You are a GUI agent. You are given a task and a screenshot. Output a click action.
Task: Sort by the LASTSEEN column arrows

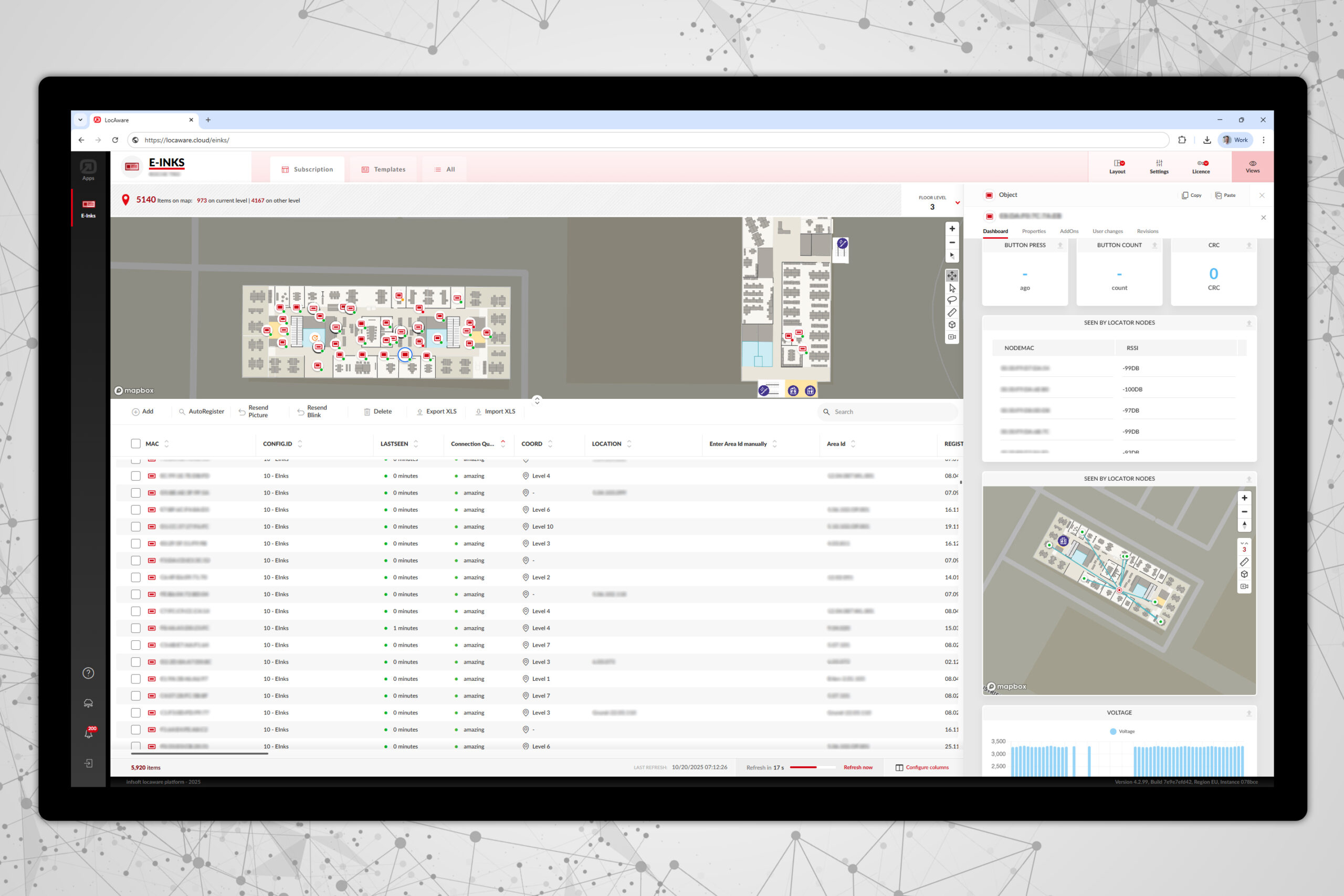416,444
